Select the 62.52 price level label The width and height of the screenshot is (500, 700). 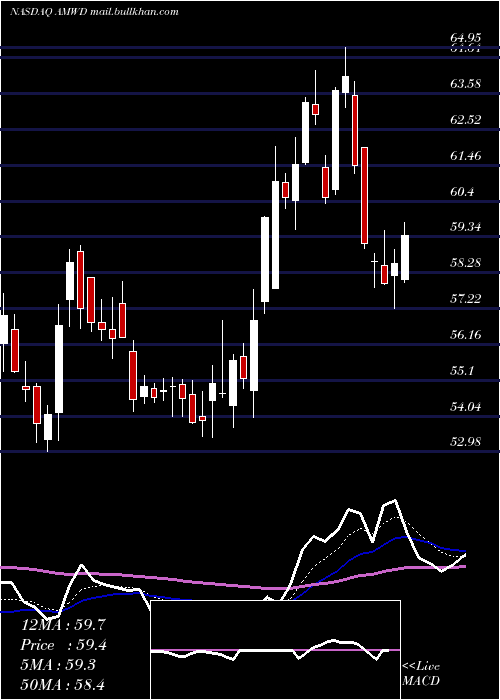466,120
